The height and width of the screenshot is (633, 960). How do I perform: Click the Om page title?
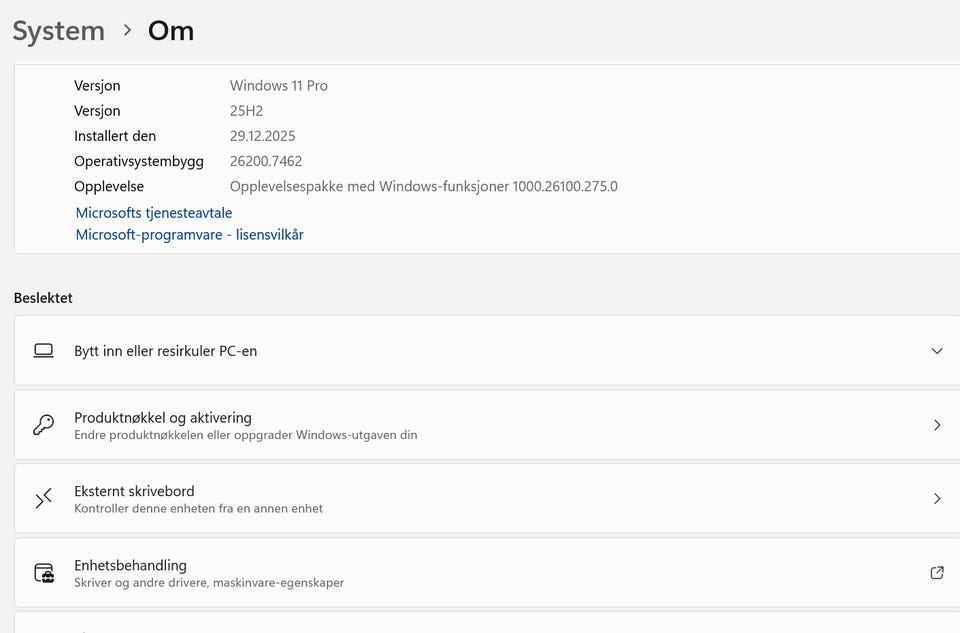pos(171,31)
